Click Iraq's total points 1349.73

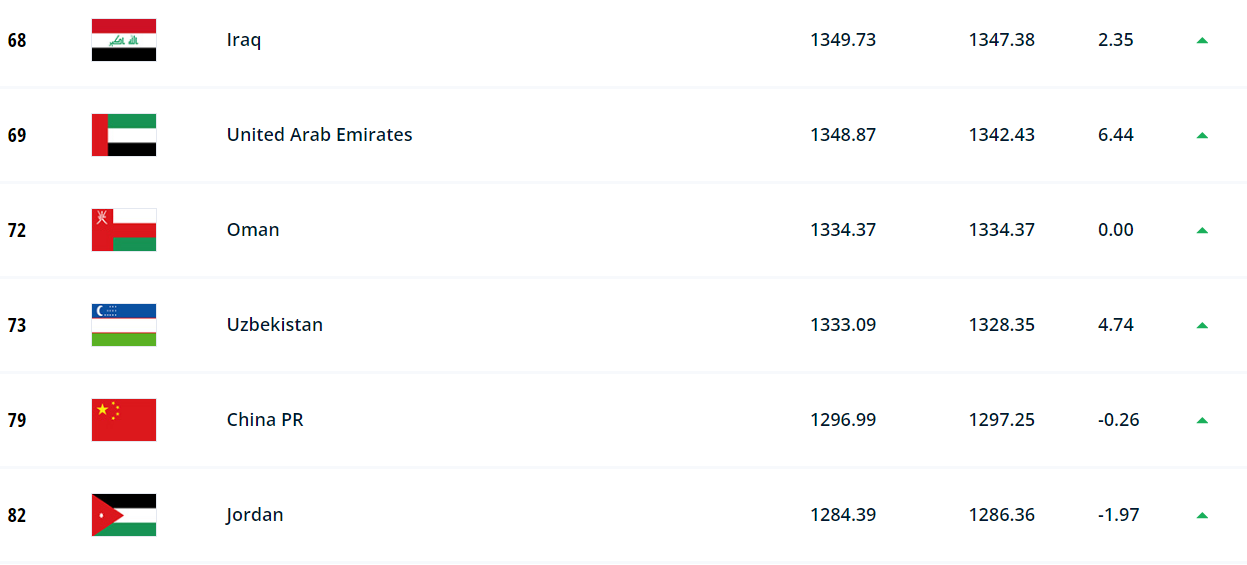pos(843,40)
